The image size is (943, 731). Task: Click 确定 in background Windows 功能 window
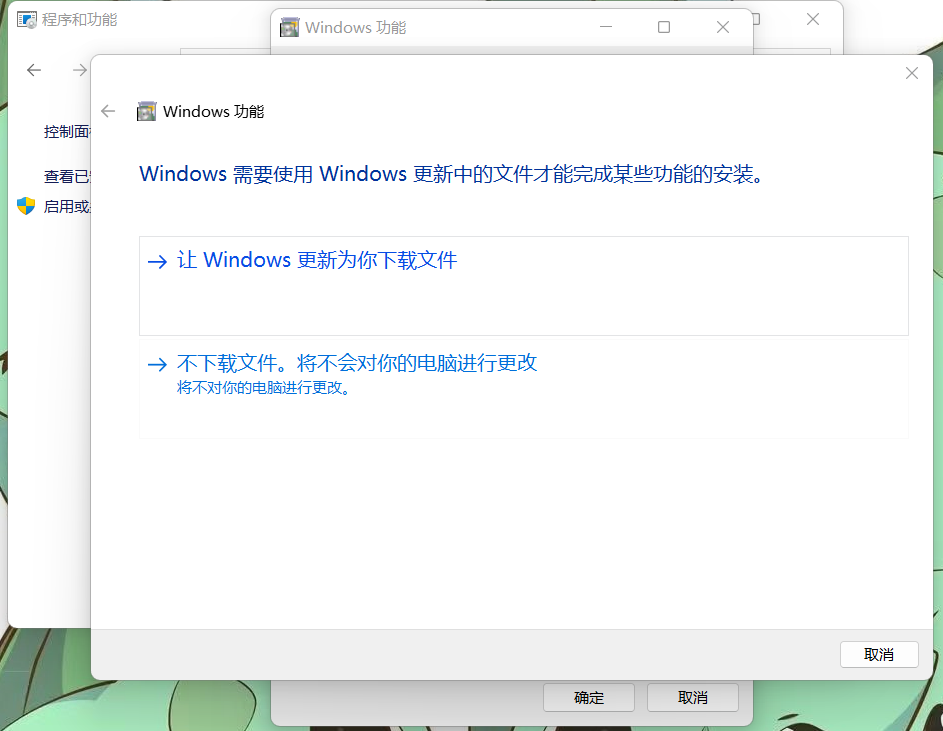[x=589, y=697]
